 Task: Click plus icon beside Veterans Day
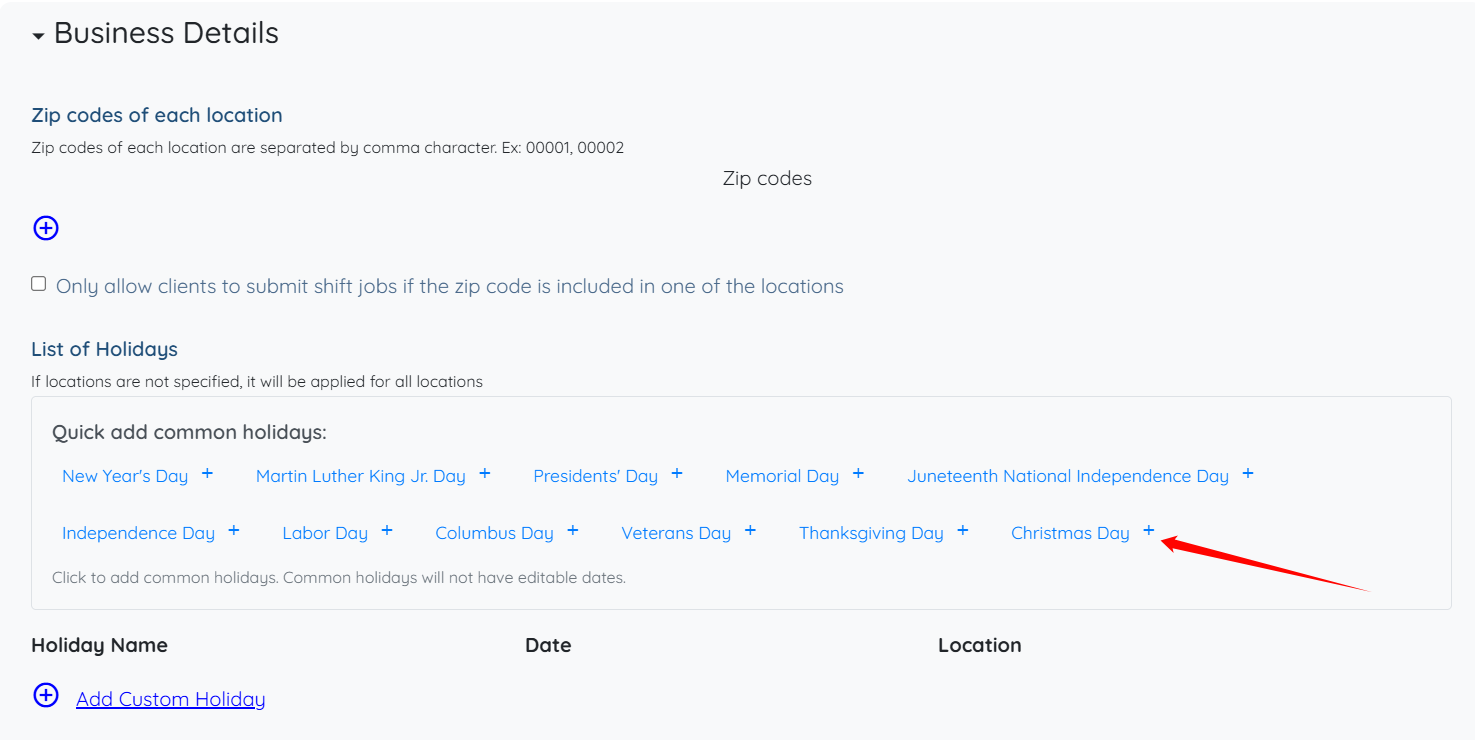750,531
